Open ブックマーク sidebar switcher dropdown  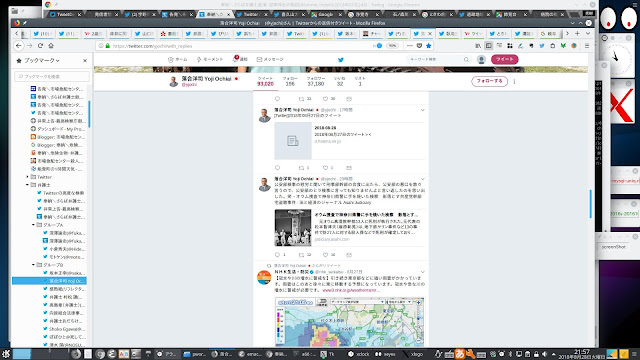pos(42,60)
